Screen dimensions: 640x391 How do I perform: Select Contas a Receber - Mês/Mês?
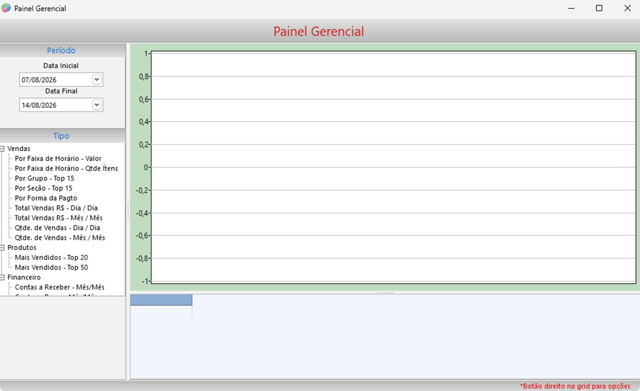pyautogui.click(x=60, y=287)
